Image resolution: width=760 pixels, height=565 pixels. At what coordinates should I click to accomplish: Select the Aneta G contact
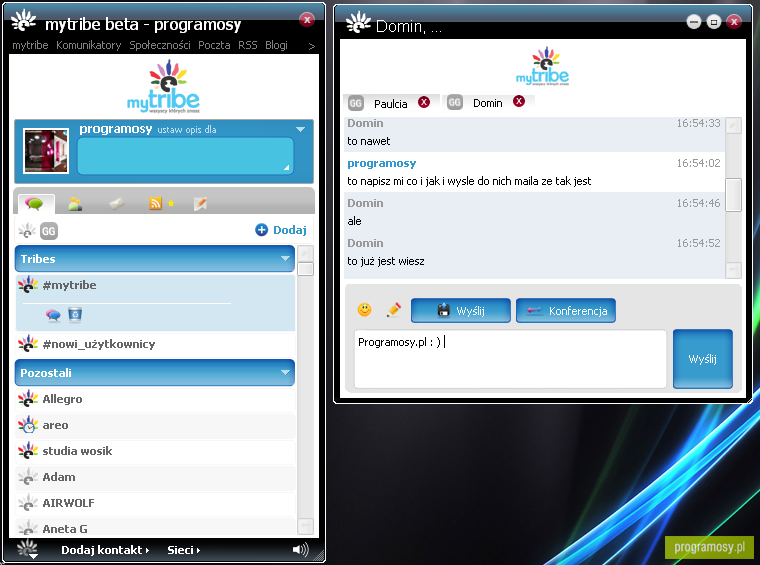(155, 528)
